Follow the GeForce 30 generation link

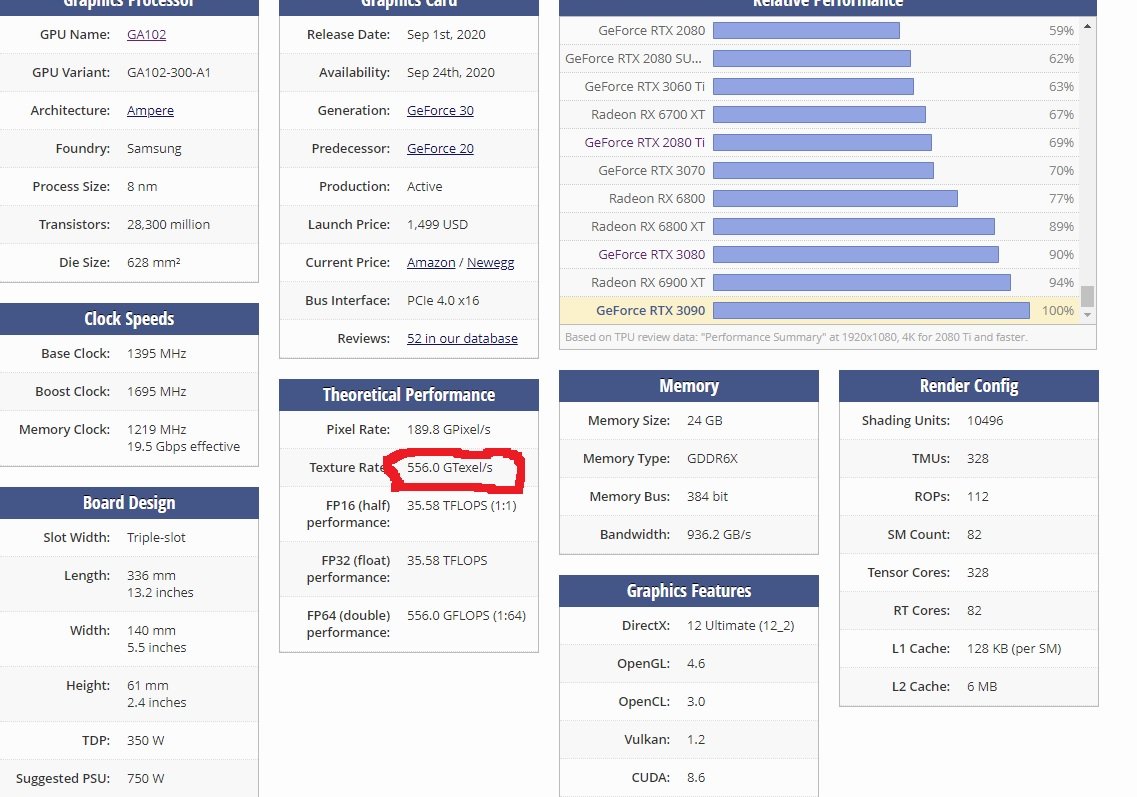[440, 110]
